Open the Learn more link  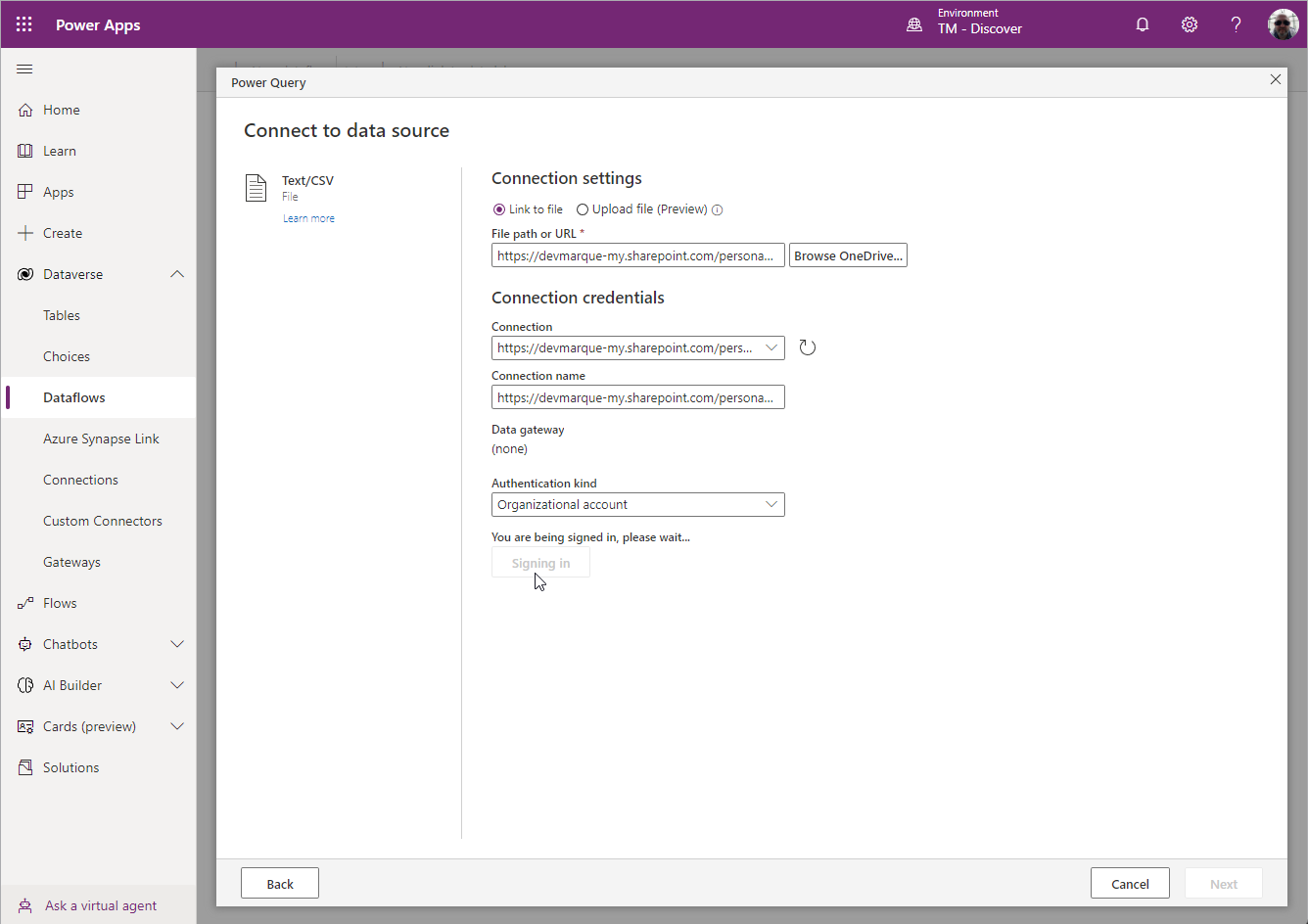[308, 218]
